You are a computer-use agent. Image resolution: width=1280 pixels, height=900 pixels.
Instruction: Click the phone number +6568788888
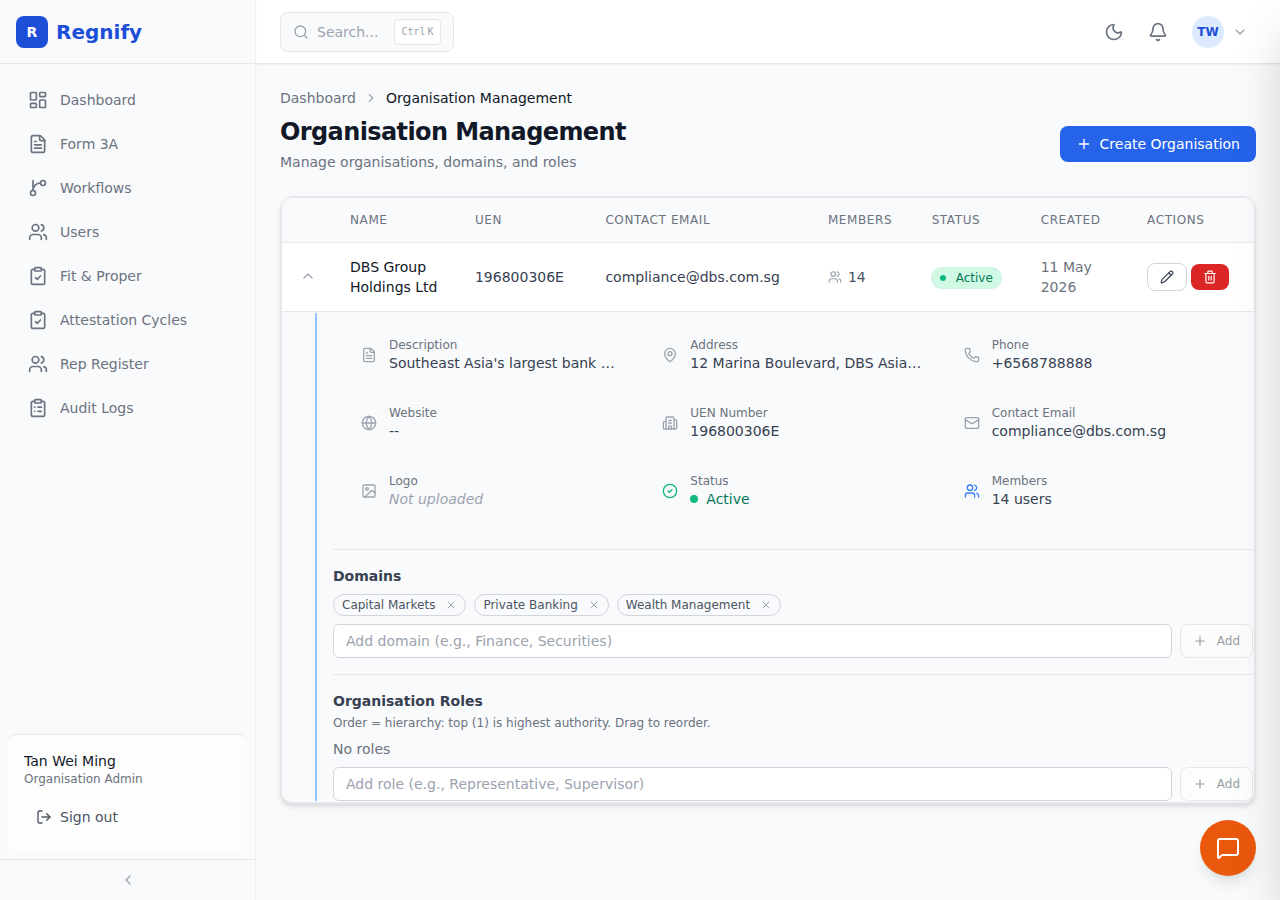1042,363
